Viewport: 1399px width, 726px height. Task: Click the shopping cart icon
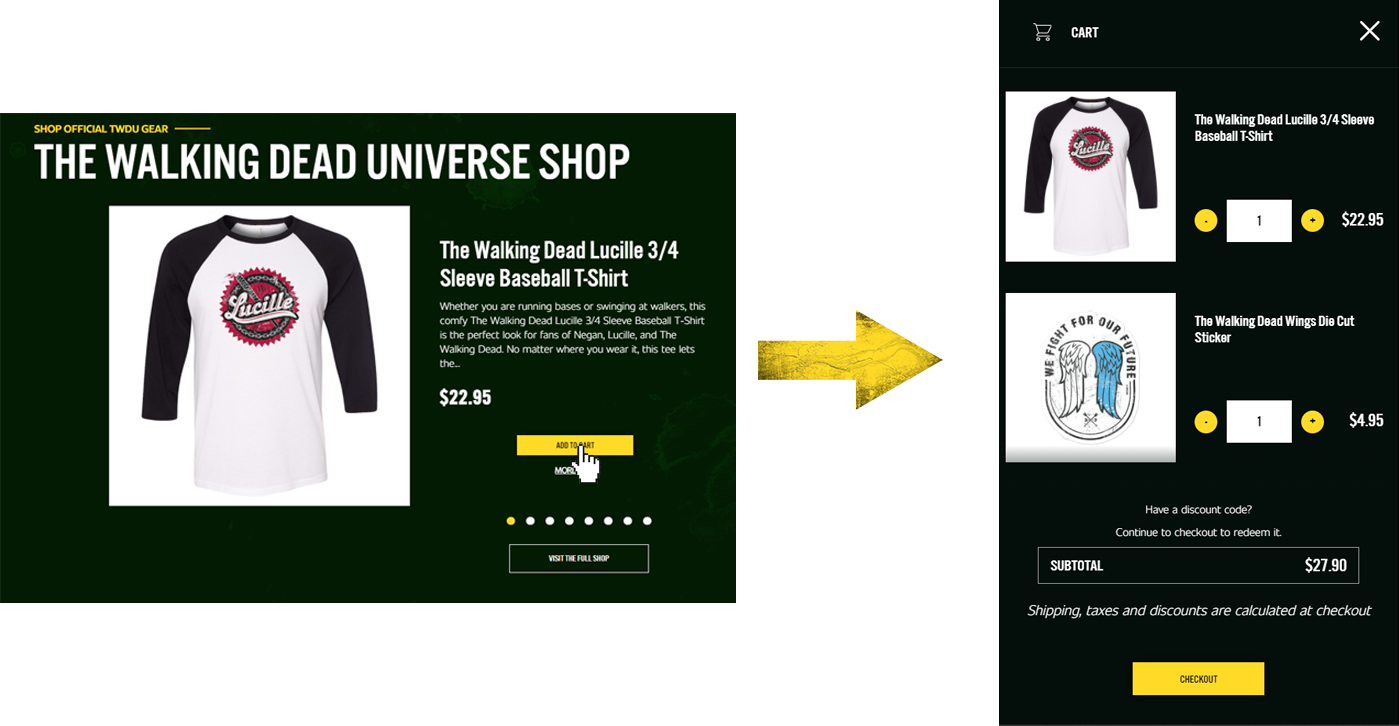1042,32
